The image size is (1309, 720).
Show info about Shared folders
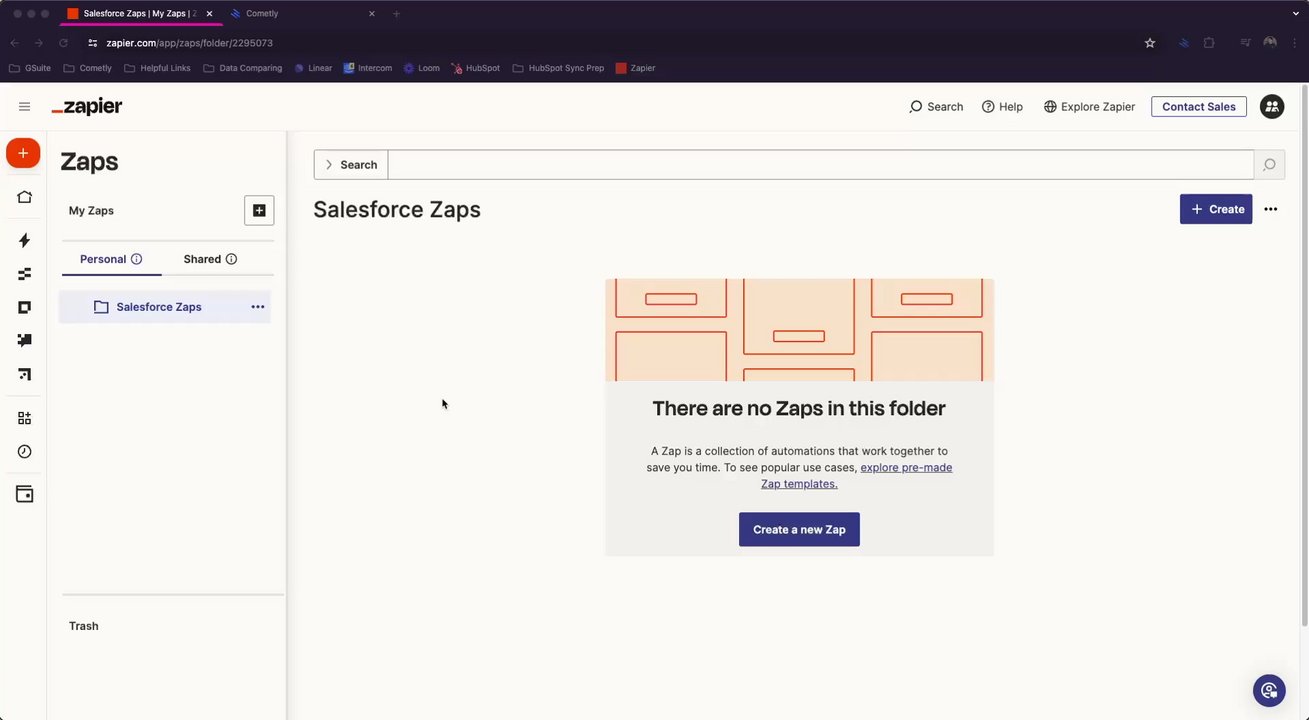(x=231, y=259)
